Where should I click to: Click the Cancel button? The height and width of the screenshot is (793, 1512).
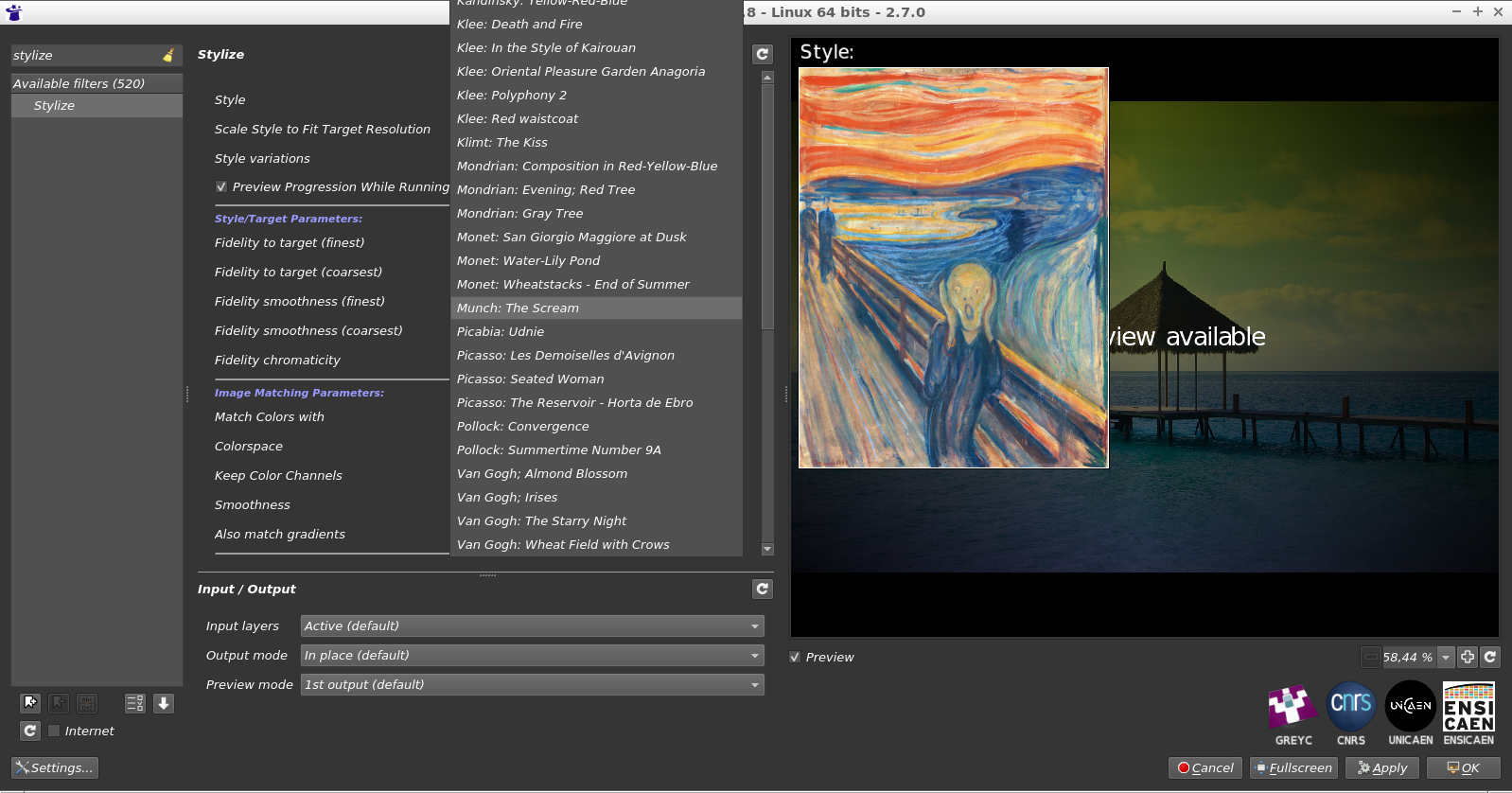point(1205,767)
